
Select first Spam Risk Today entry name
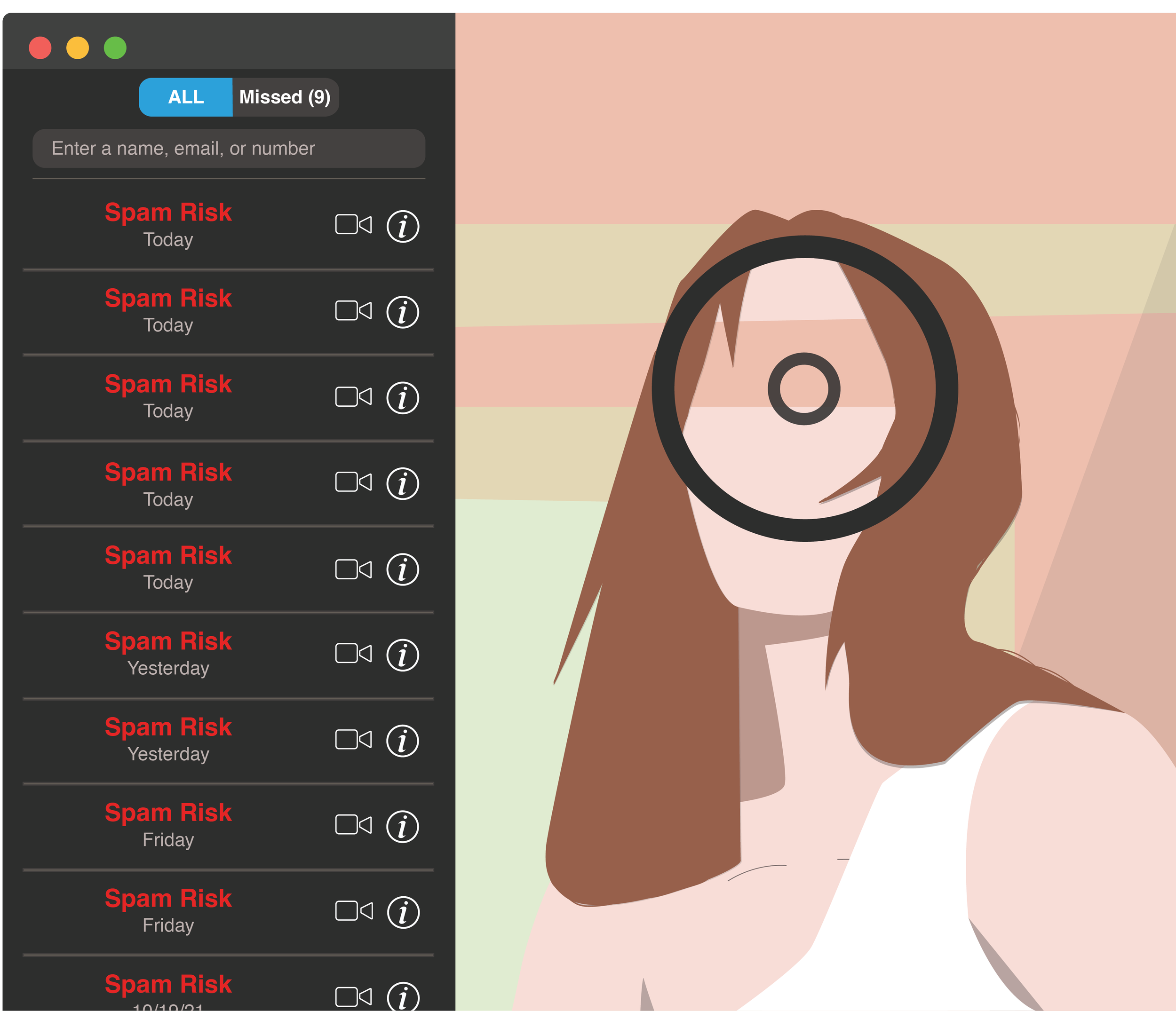tap(168, 213)
